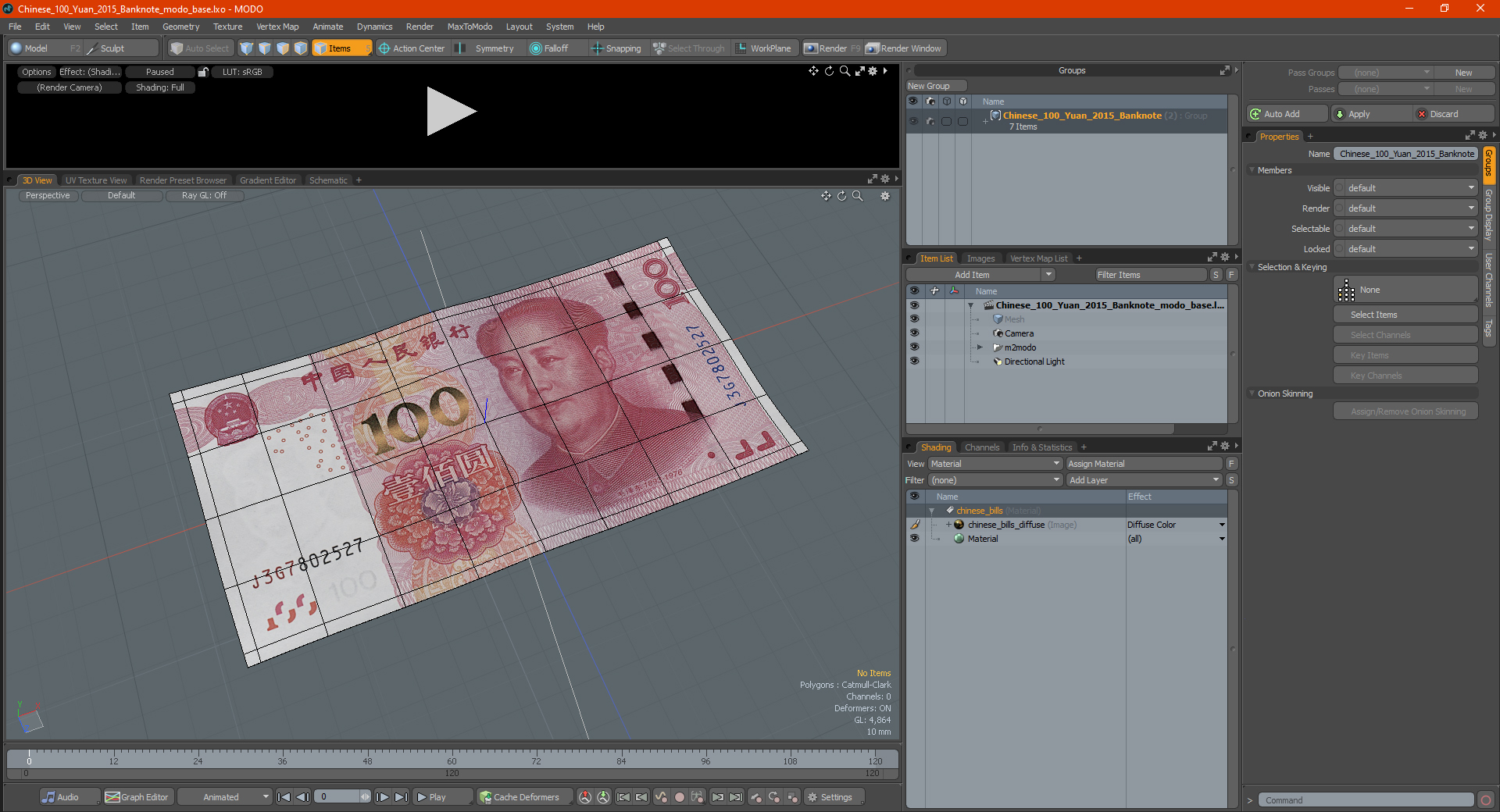Image resolution: width=1500 pixels, height=812 pixels.
Task: Open the Render dropdown in Members
Action: click(x=1405, y=208)
